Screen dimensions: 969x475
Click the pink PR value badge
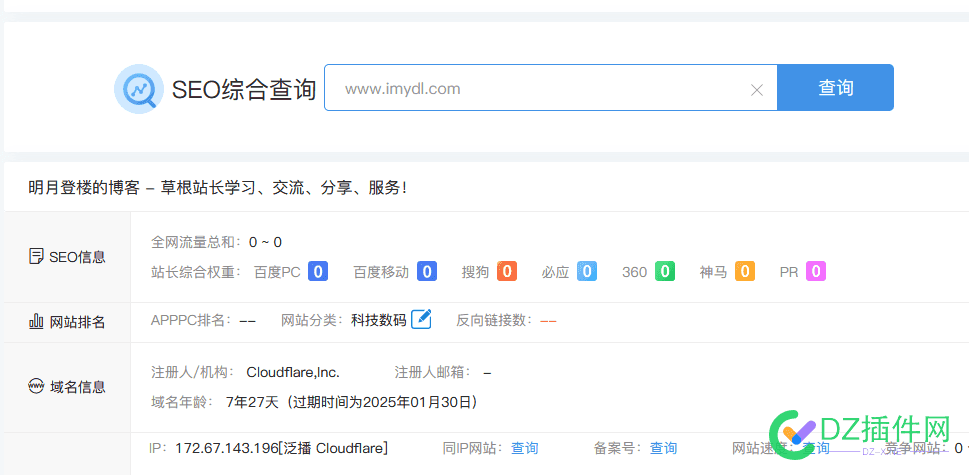point(816,271)
